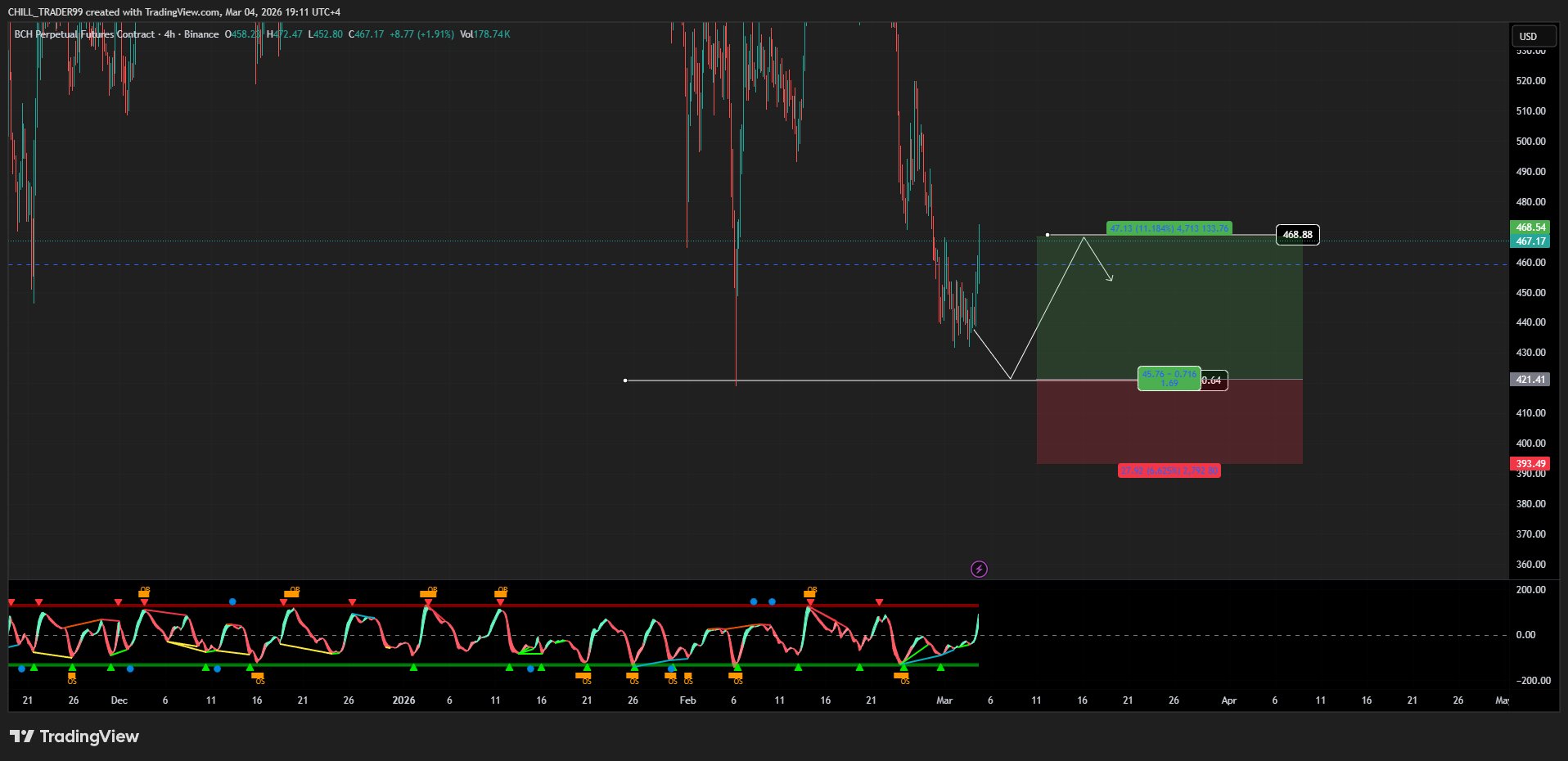Click the red 393.49 price axis tag
Viewport: 1568px width, 761px height.
[1530, 464]
